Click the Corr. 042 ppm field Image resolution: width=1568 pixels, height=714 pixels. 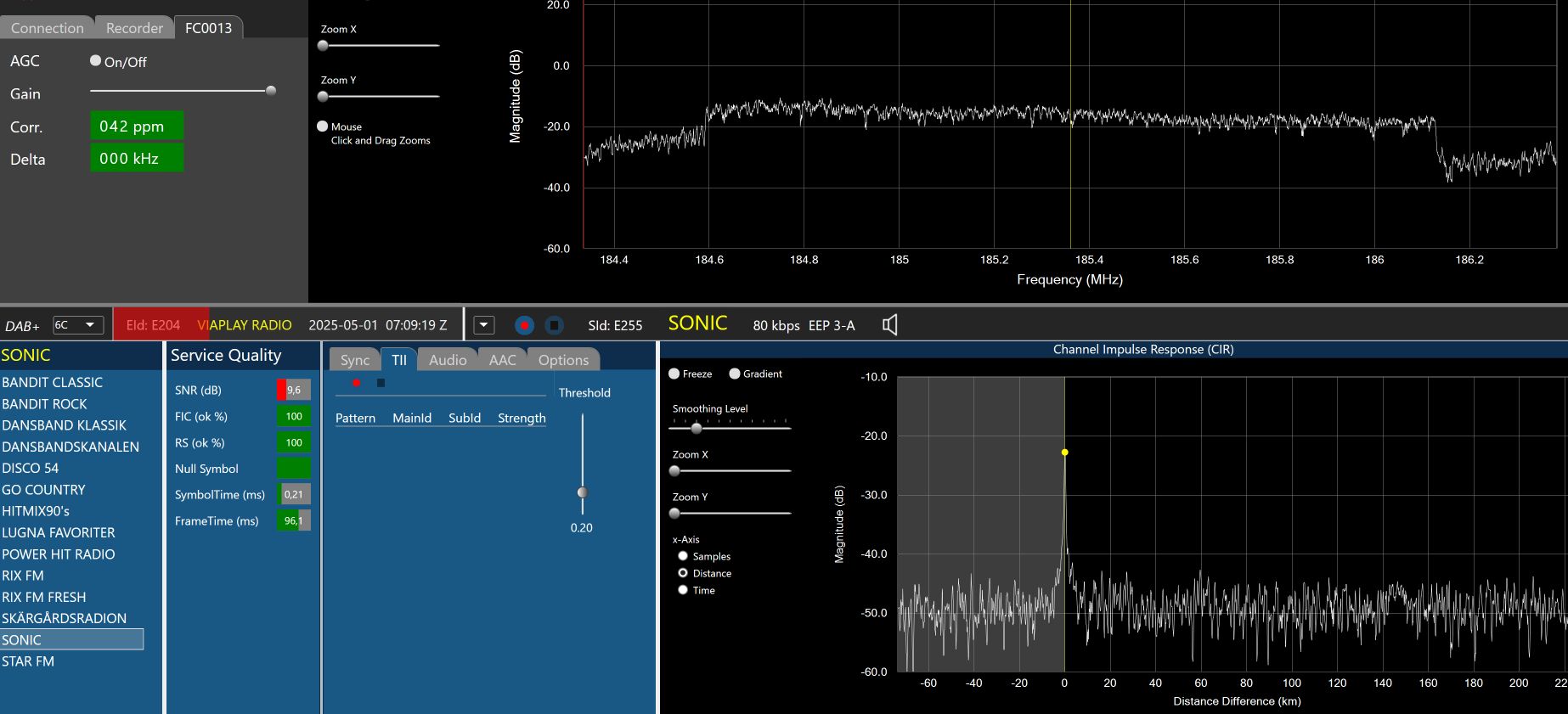point(137,126)
